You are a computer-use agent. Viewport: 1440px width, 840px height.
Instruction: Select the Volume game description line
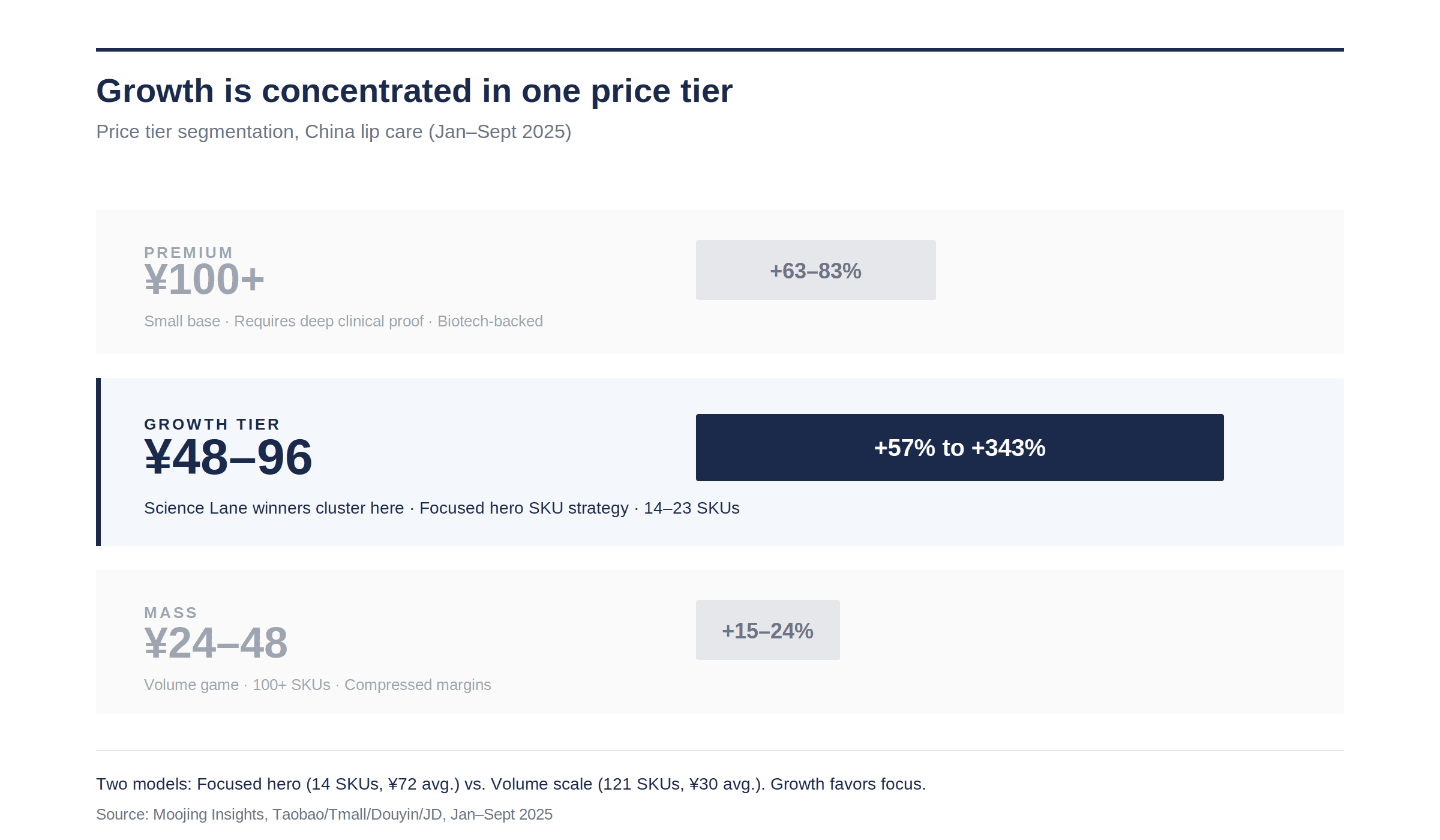pyautogui.click(x=317, y=685)
